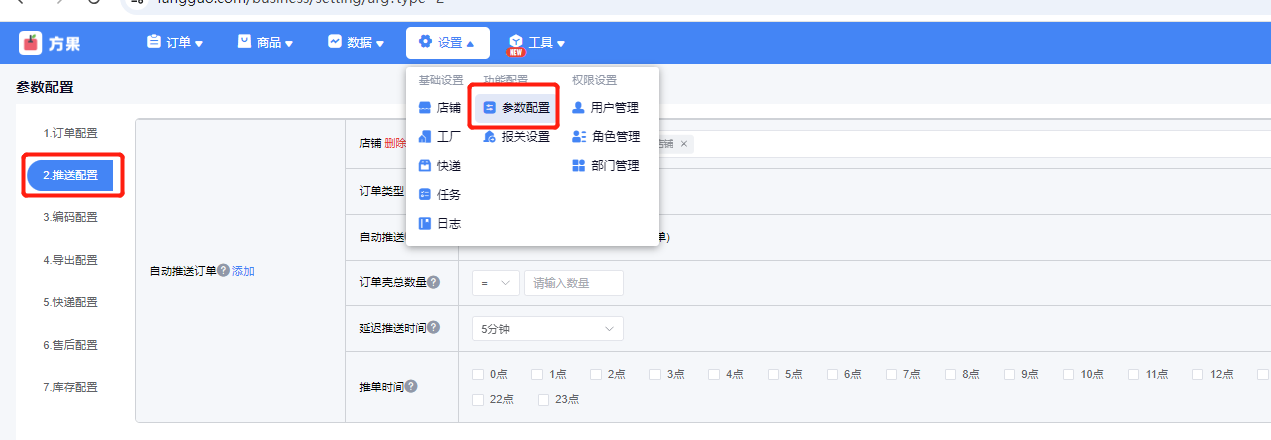Click the help icon beside 自动推送订单
1271x440 pixels.
[x=224, y=271]
